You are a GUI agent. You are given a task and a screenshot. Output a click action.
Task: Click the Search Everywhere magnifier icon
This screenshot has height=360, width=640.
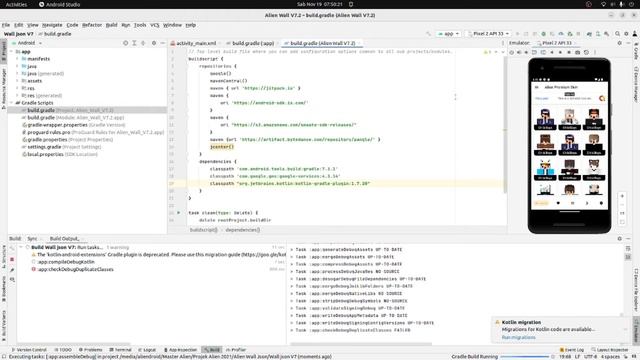(x=618, y=34)
